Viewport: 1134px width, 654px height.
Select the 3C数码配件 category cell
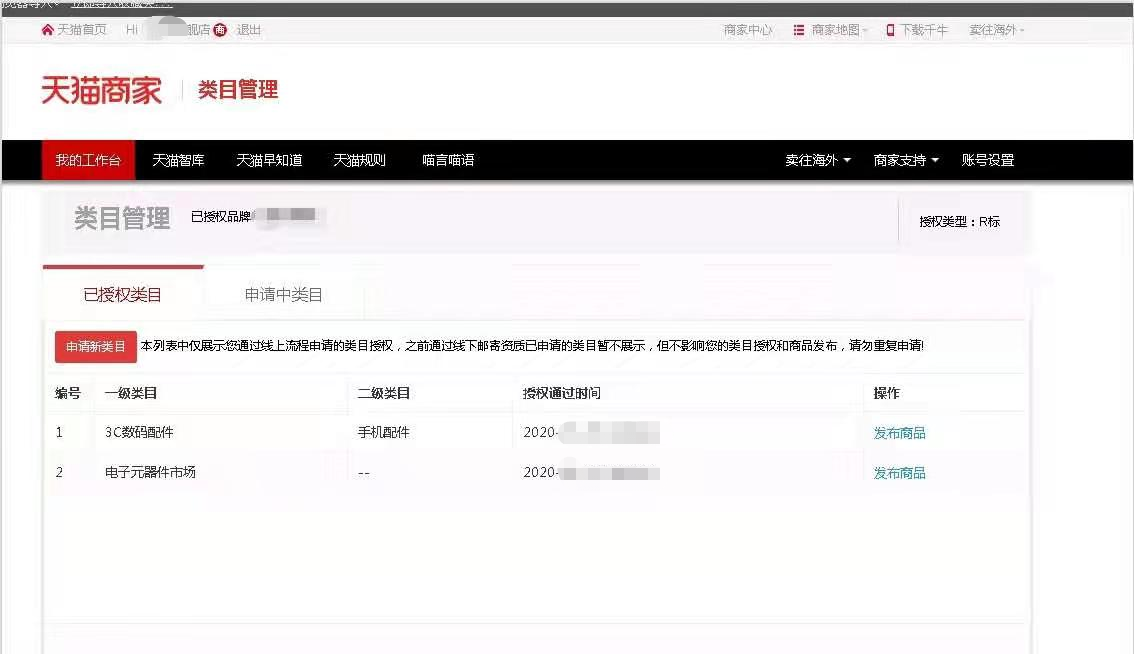click(x=140, y=432)
